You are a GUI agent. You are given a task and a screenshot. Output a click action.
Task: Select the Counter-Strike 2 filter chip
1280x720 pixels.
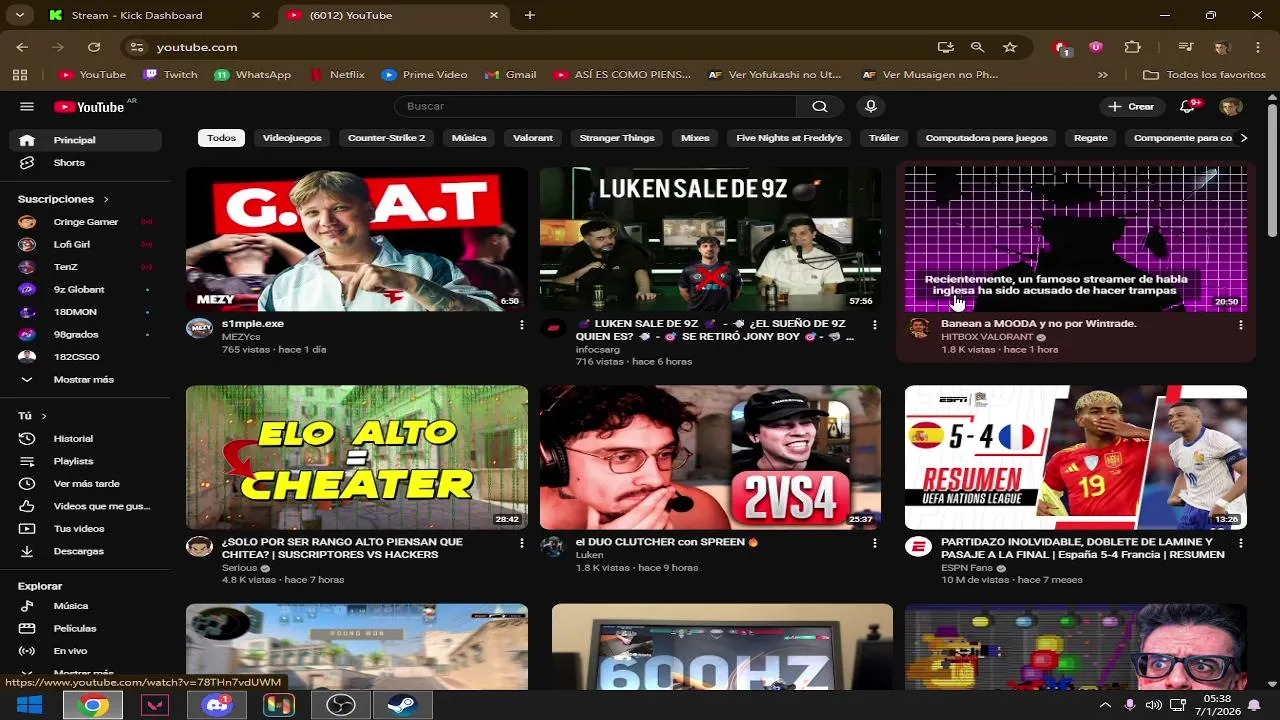(386, 138)
